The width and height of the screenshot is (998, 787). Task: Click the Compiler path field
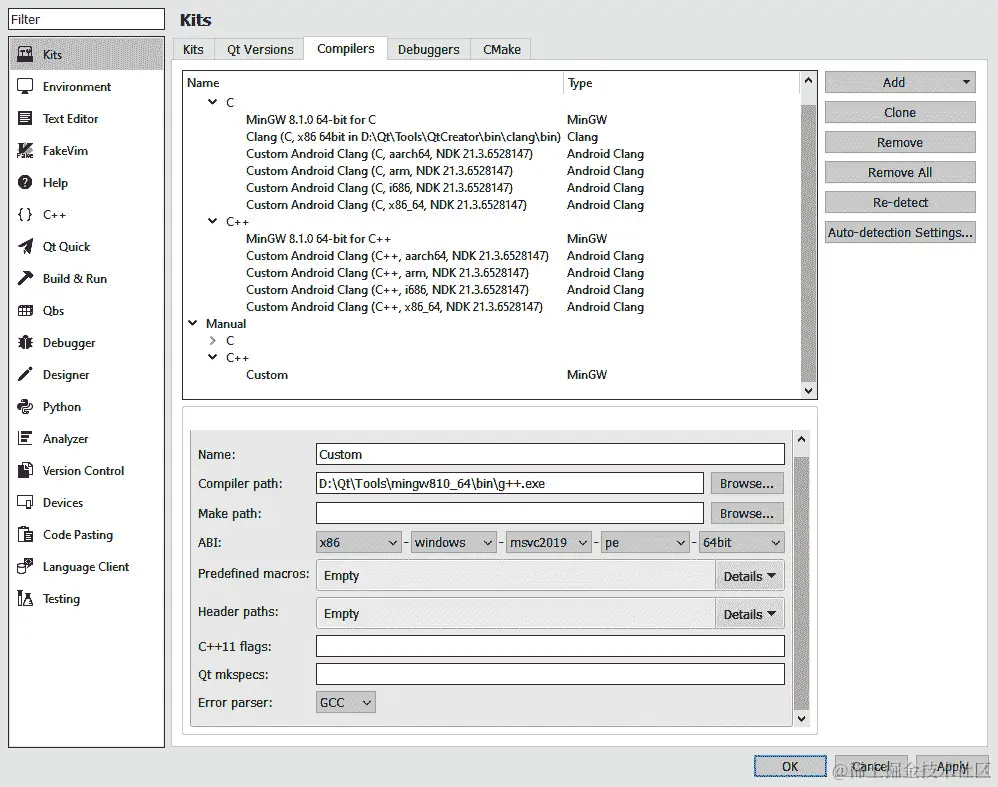[510, 483]
